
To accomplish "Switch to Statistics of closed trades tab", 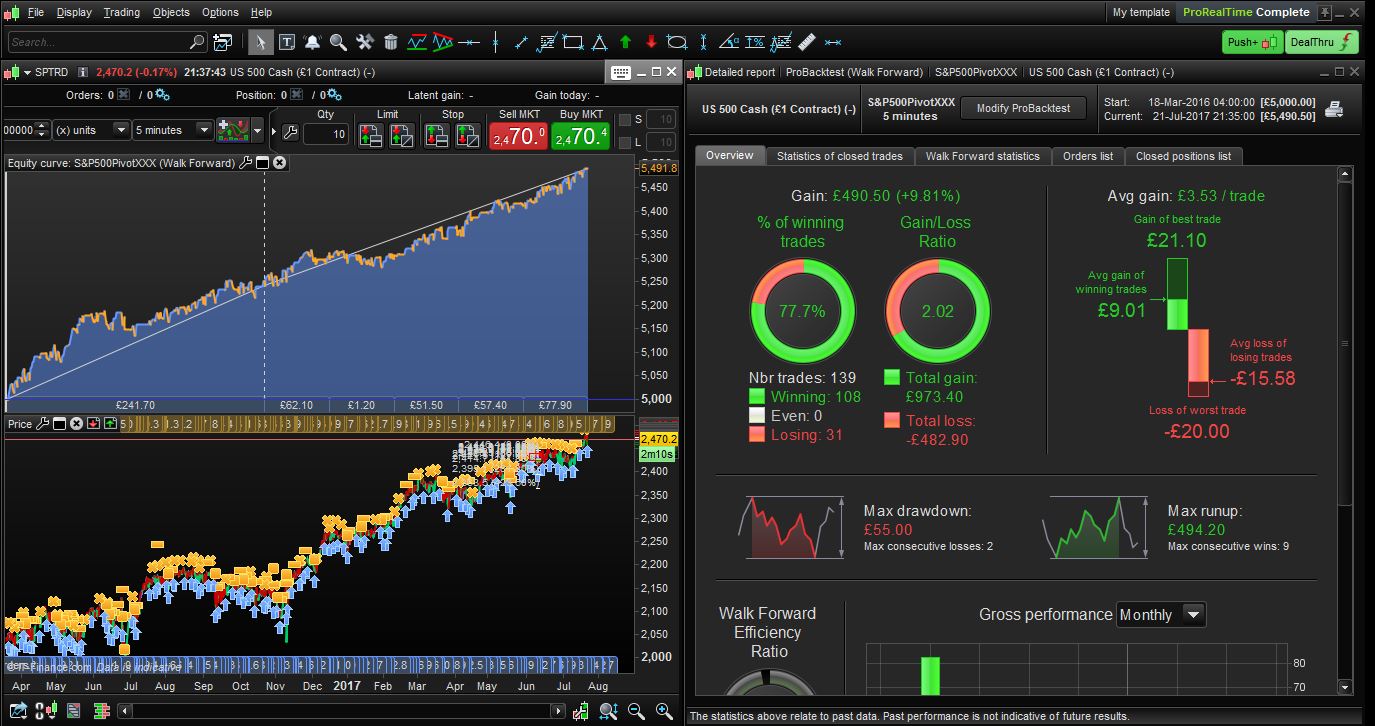I will coord(840,156).
